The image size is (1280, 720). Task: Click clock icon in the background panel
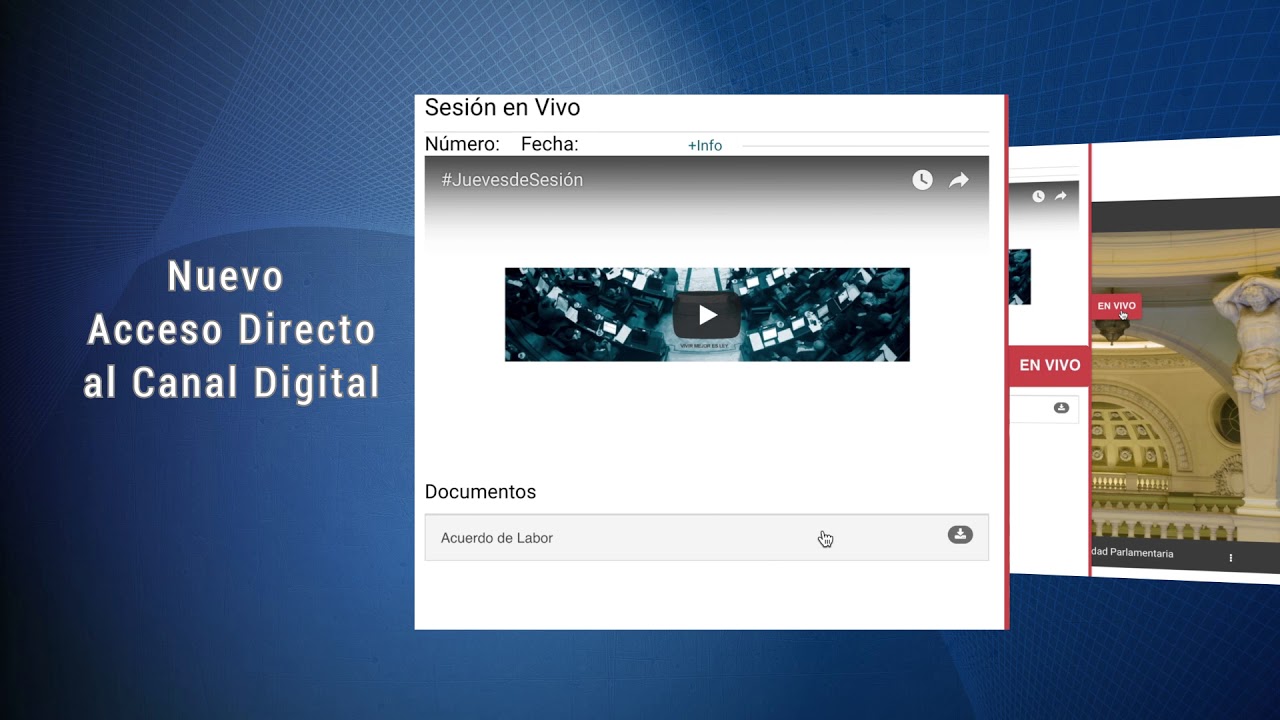click(x=1038, y=197)
